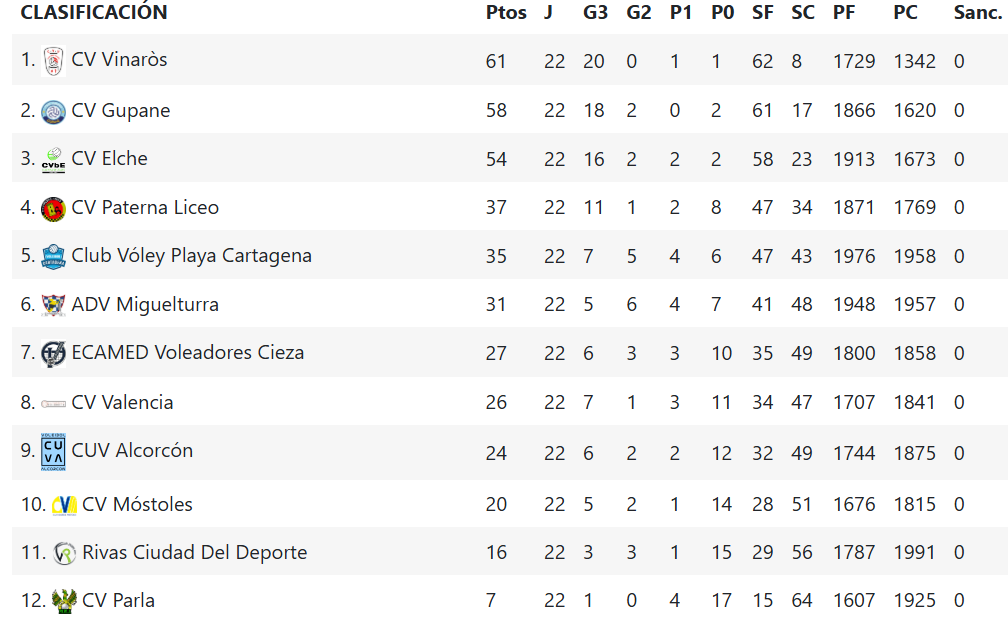
Task: Open the CV Valencia team link
Action: coord(122,403)
